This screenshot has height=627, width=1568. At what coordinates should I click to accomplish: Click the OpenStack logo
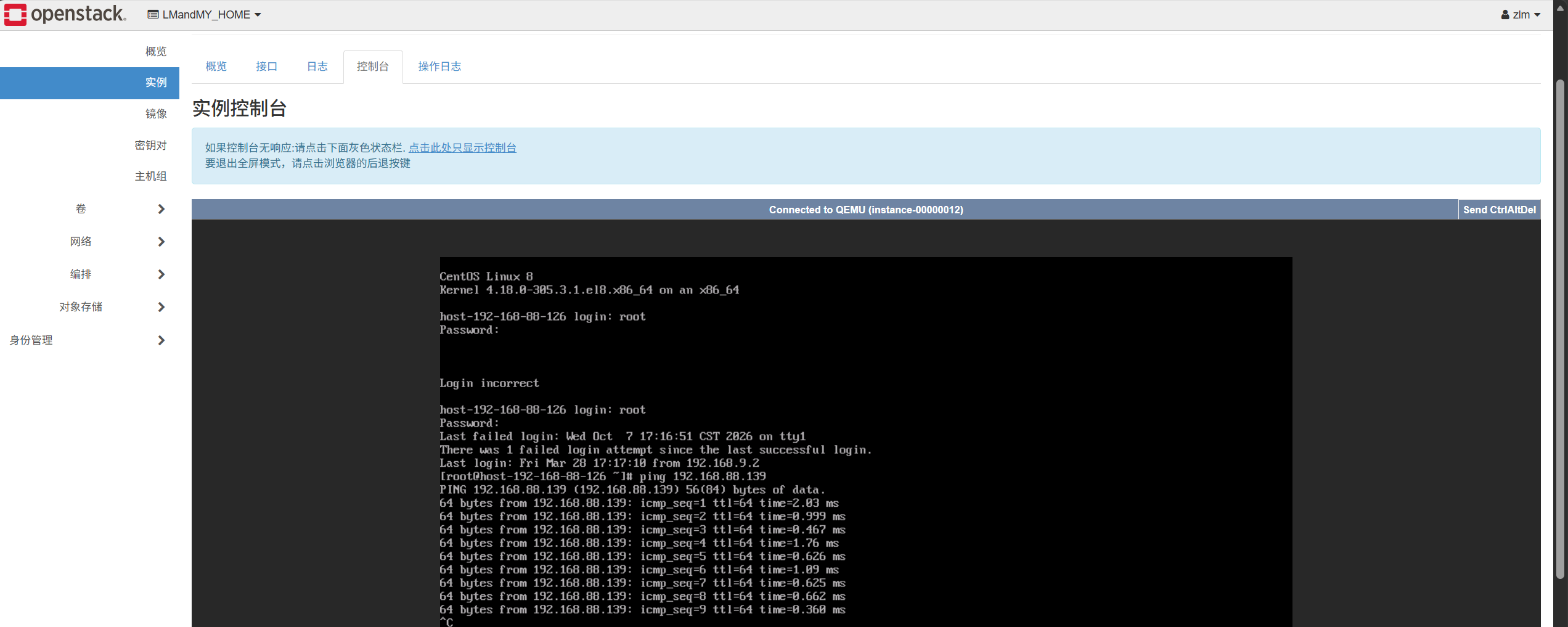tap(65, 14)
